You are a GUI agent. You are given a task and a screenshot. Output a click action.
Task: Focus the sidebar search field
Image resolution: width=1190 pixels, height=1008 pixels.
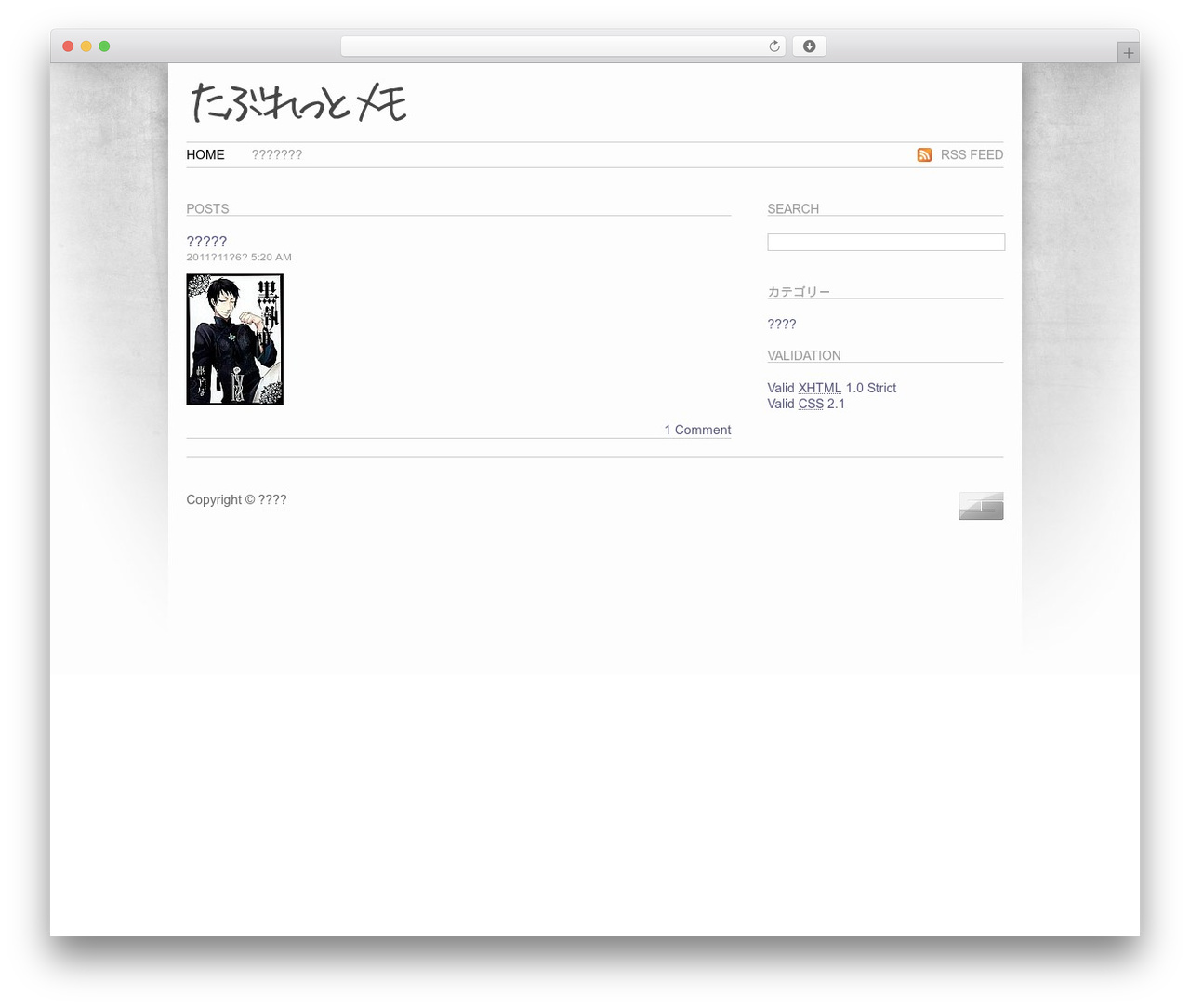point(886,242)
